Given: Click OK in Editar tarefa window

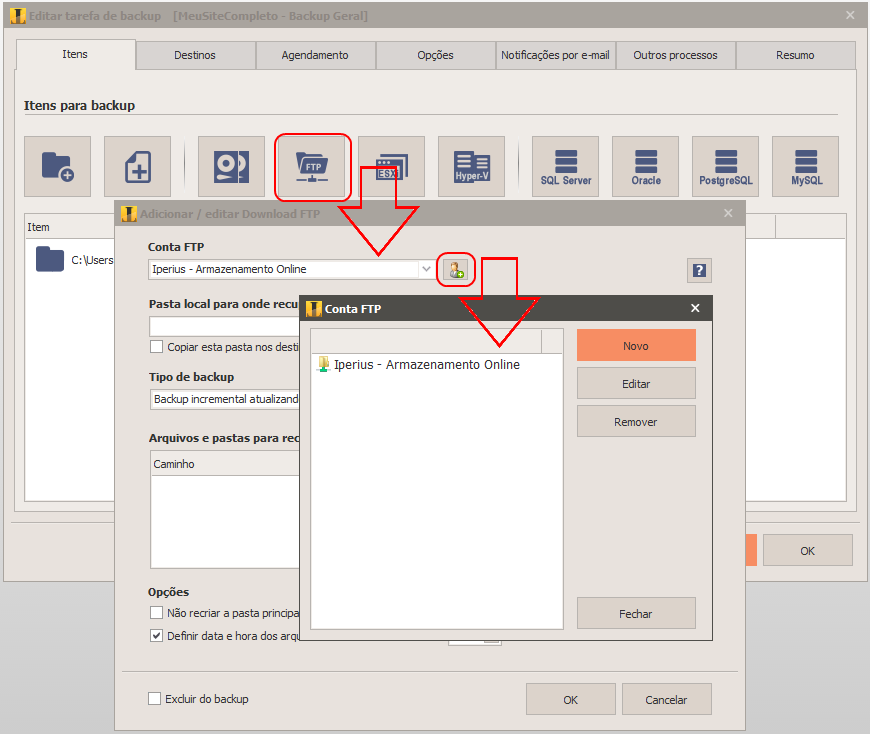Looking at the screenshot, I should pyautogui.click(x=808, y=550).
